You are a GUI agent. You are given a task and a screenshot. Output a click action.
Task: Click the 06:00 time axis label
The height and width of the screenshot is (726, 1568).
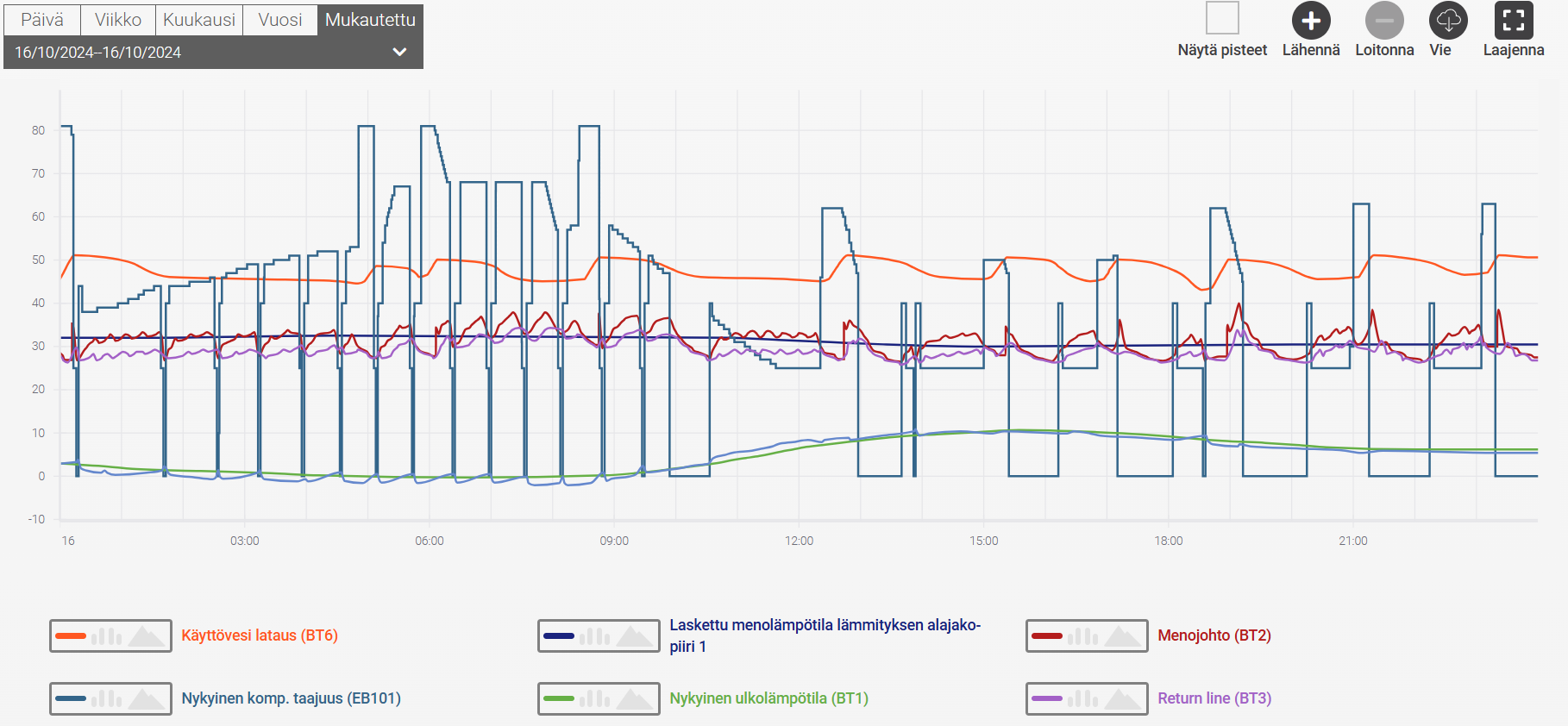click(x=430, y=541)
